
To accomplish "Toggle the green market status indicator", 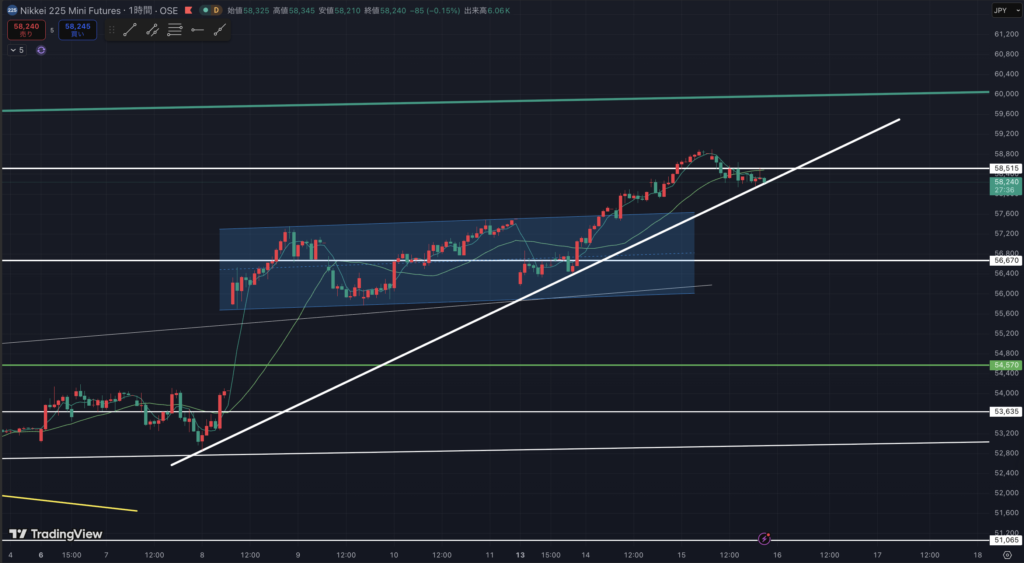I will [205, 10].
